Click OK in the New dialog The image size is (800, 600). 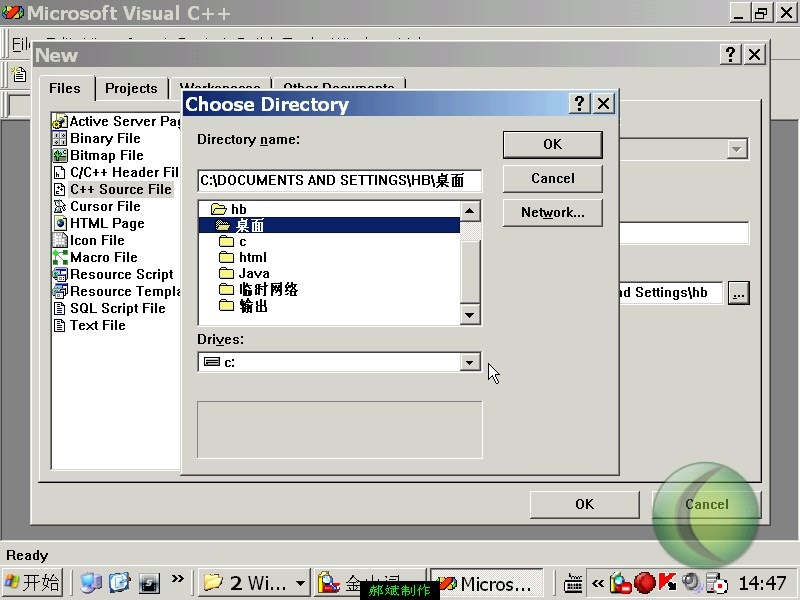tap(584, 505)
